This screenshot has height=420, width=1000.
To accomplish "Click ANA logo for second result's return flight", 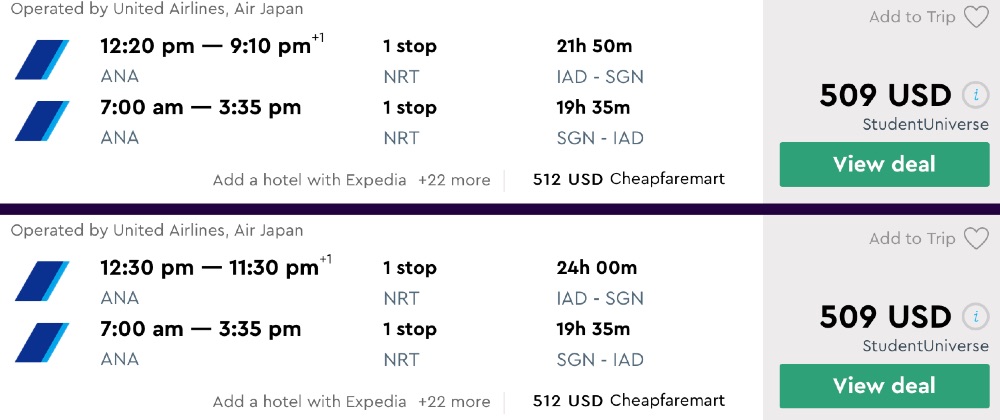I will point(42,342).
